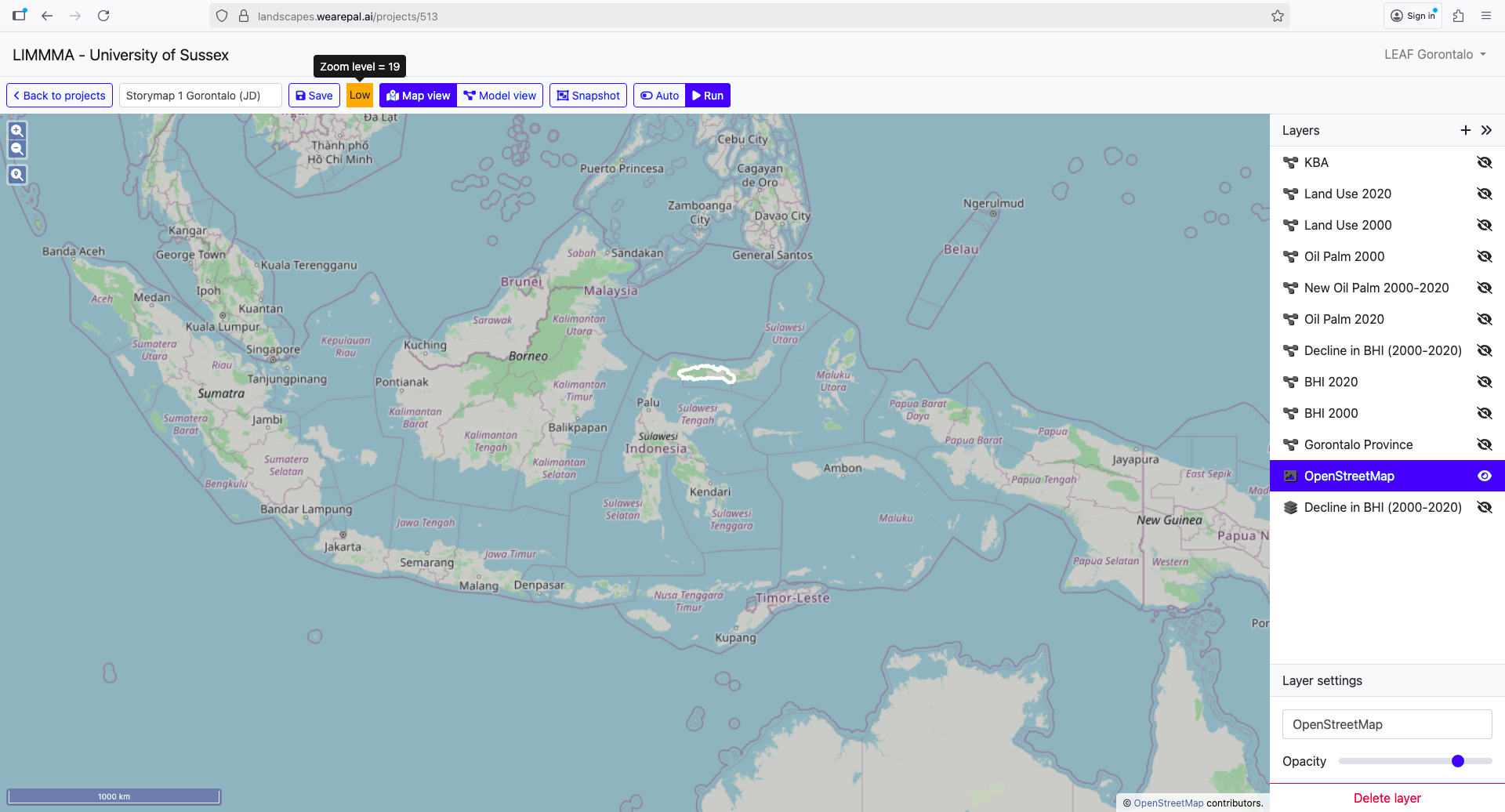
Task: Open the browser hamburger menu
Action: (1485, 16)
